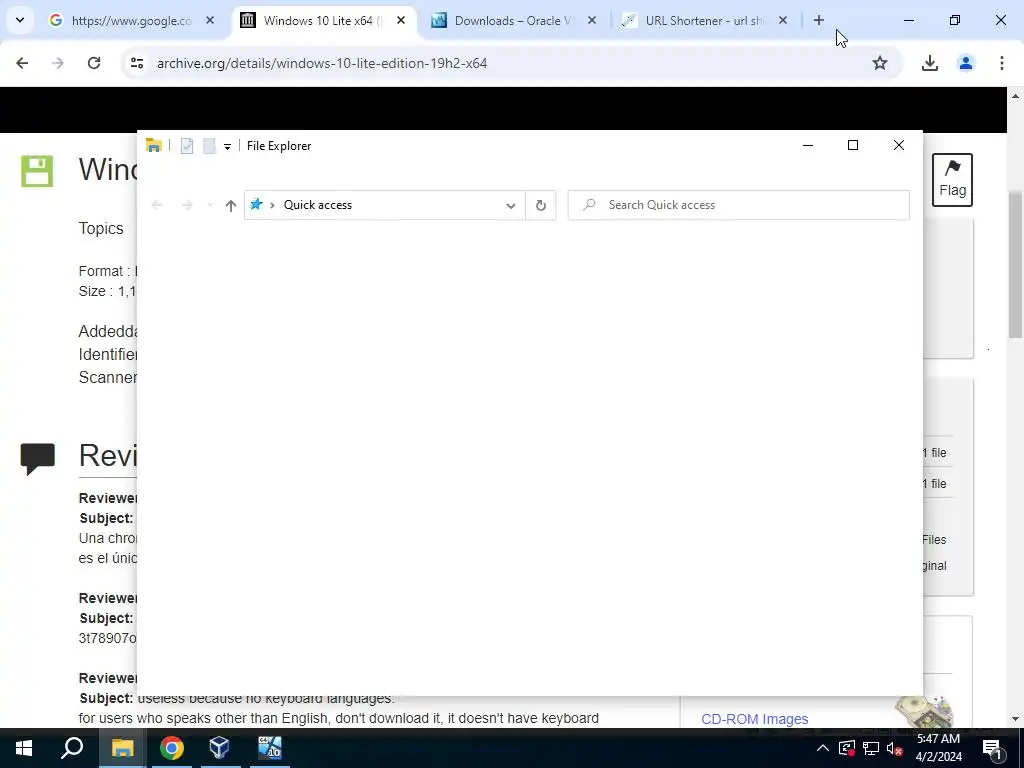1024x768 pixels.
Task: Click Google Chrome in the taskbar
Action: (171, 748)
